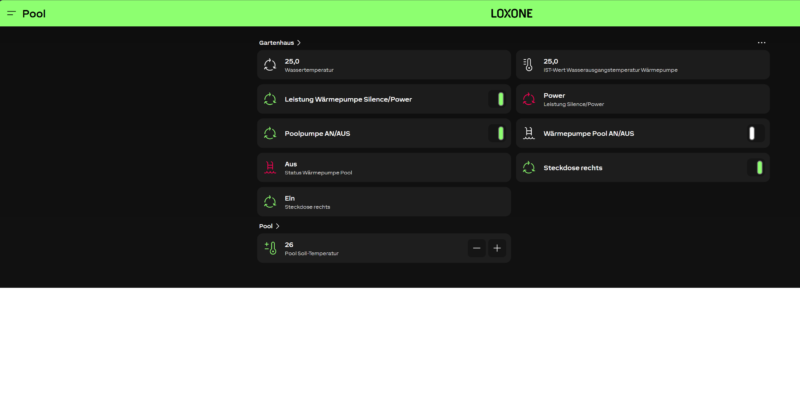Select the Poolpumpe AN/AUS label
The image size is (800, 393).
[317, 133]
